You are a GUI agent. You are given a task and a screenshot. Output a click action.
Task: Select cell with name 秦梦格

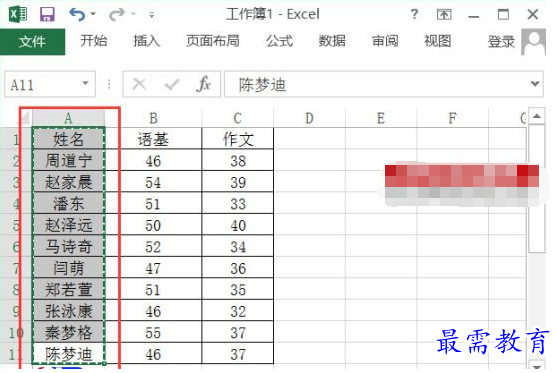[68, 332]
